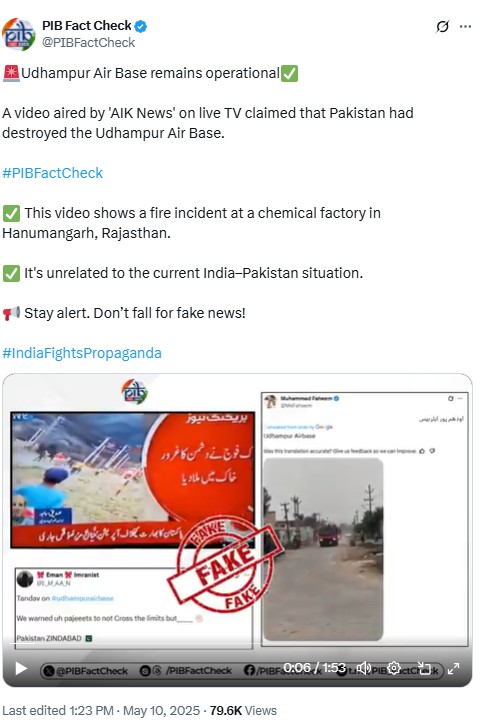Open video settings gear icon

394,668
